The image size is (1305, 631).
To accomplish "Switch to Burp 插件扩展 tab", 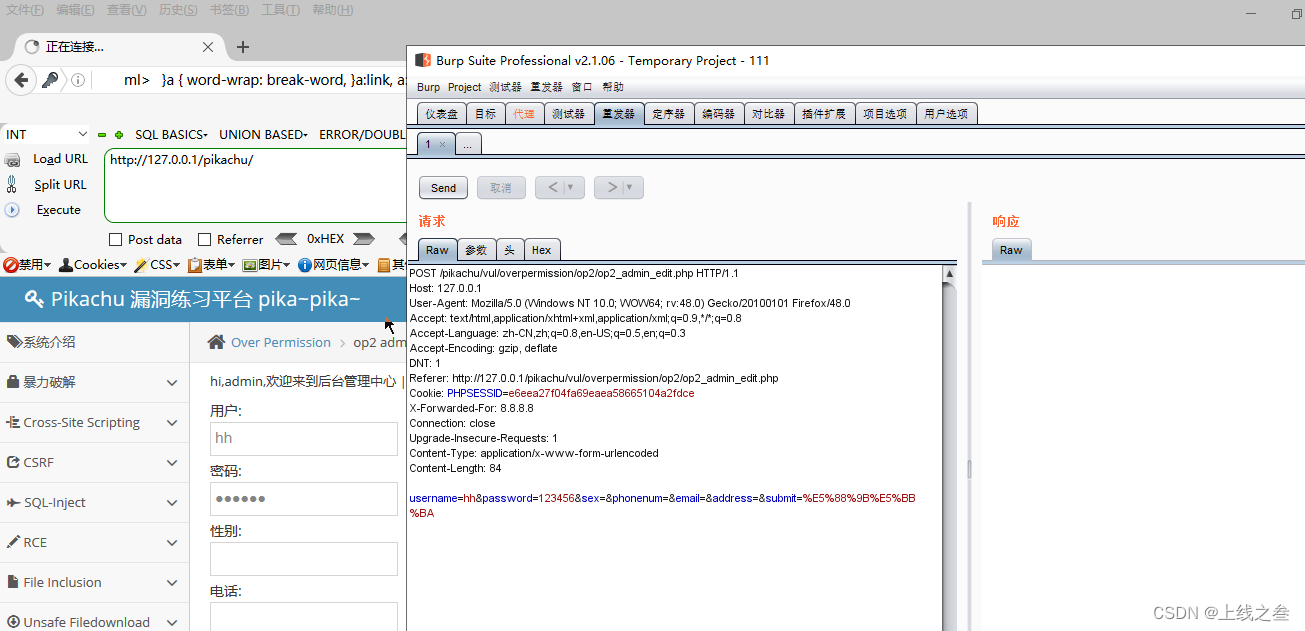I will pos(824,114).
